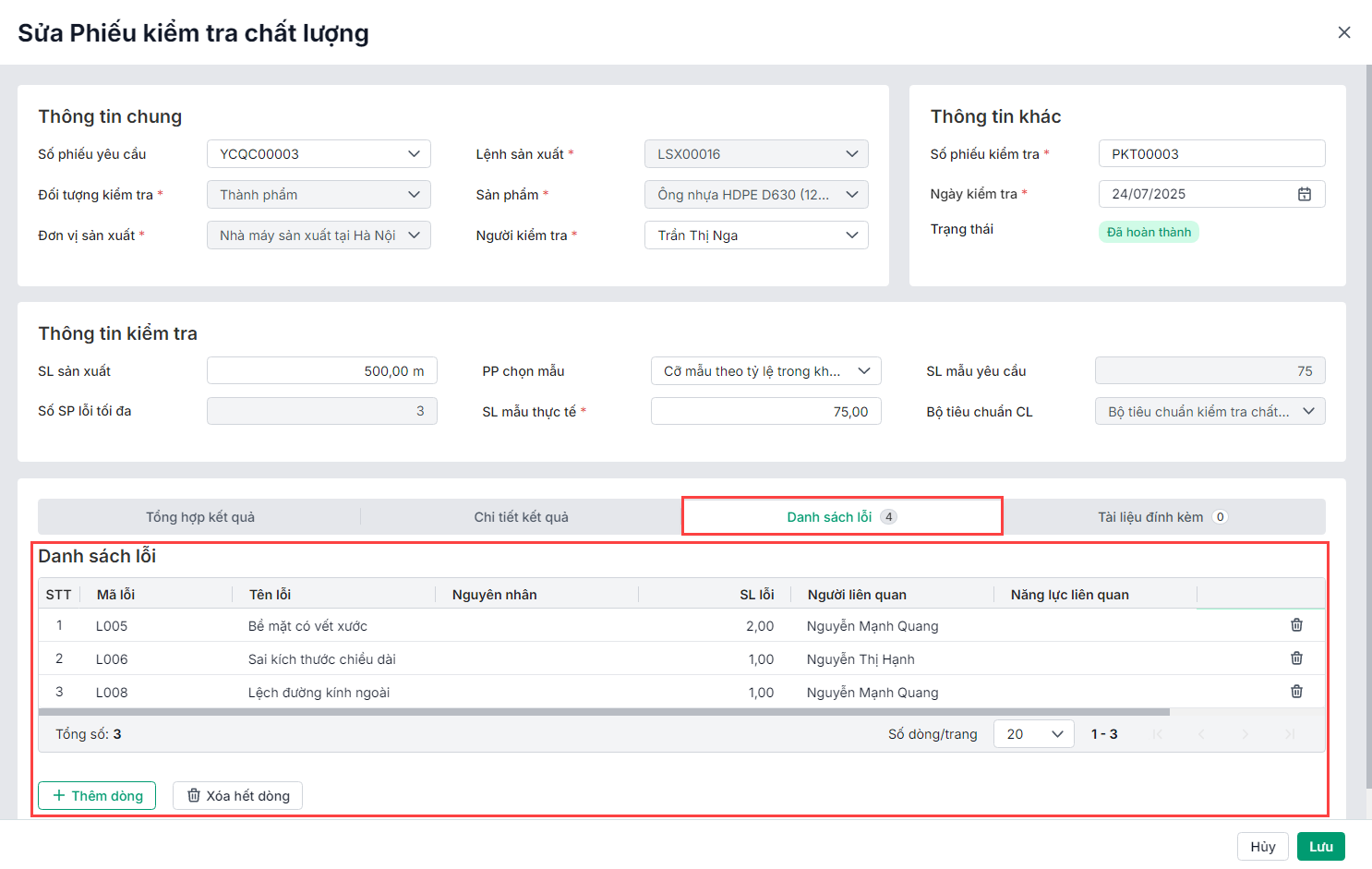Click the SL mẫu thực tế field
The width and height of the screenshot is (1372, 869).
click(765, 412)
